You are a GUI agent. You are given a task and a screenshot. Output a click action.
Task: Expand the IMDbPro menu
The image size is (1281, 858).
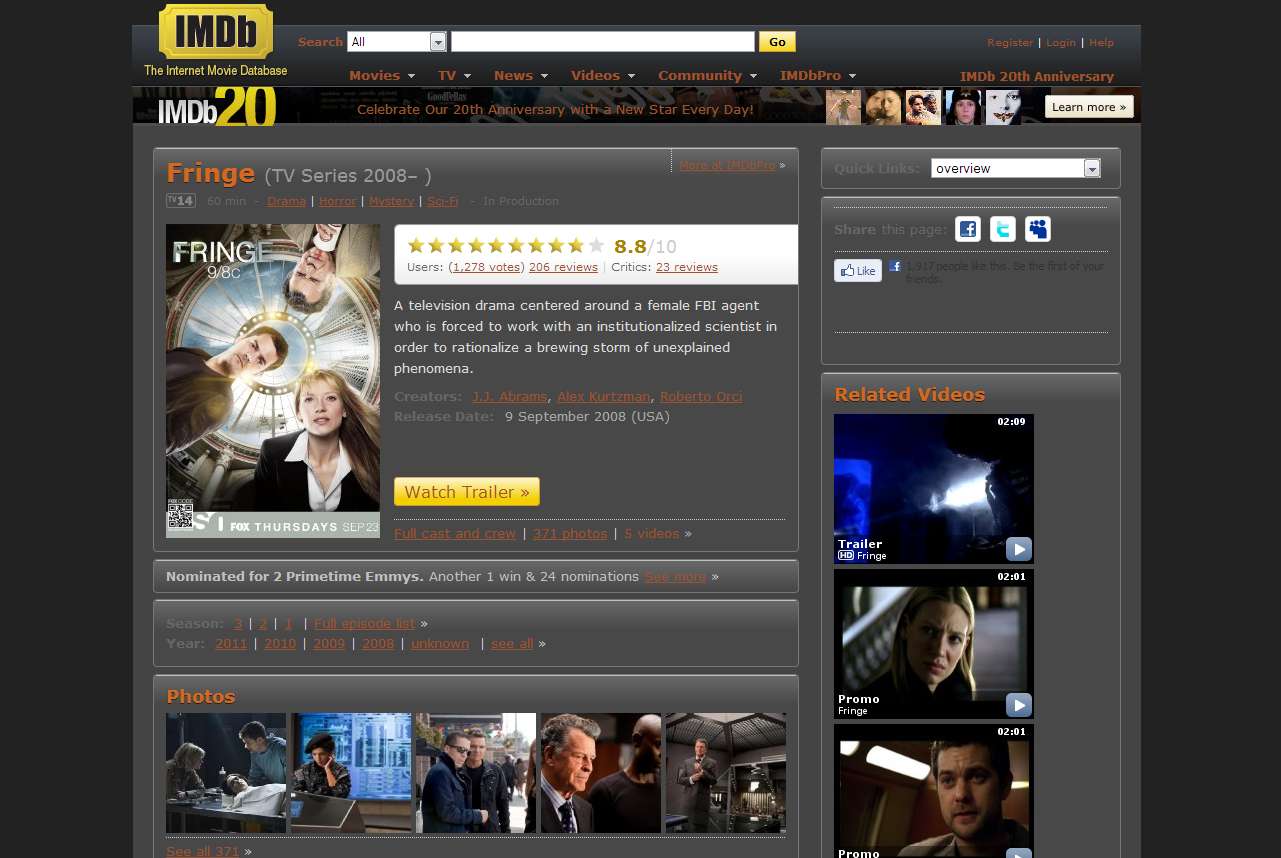(818, 75)
